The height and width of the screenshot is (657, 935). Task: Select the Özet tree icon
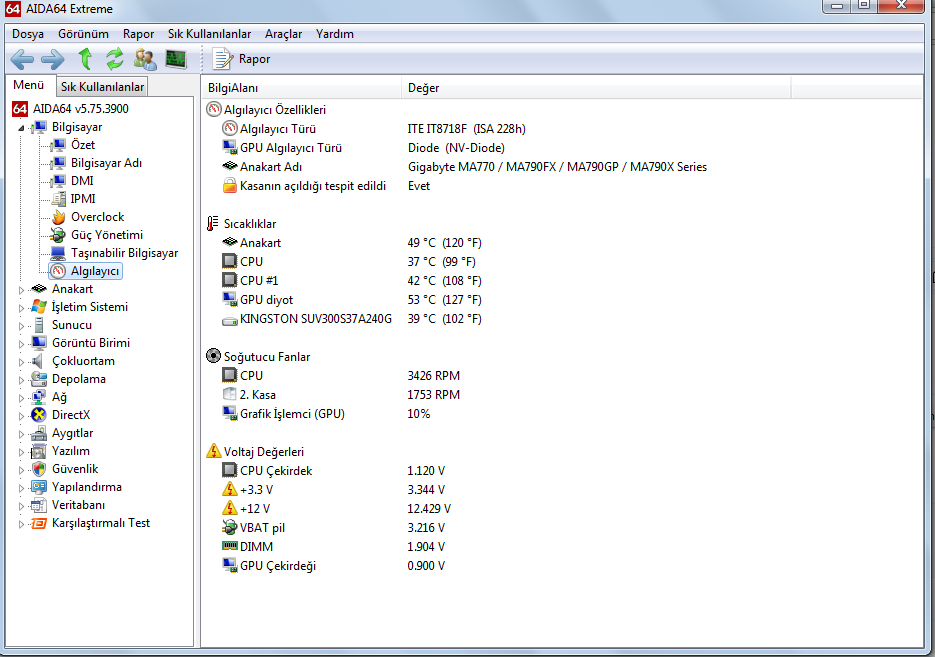[x=58, y=145]
